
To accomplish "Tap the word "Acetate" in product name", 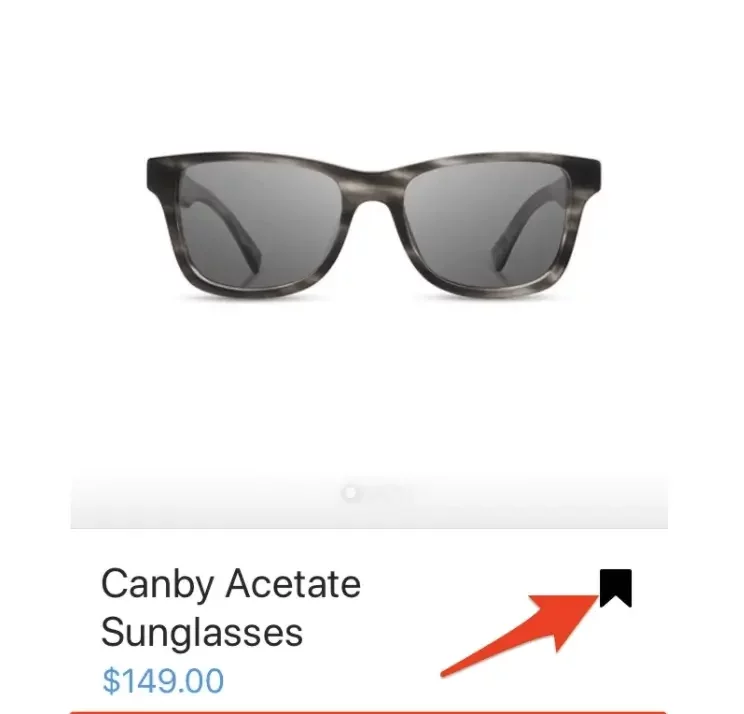I will [293, 584].
